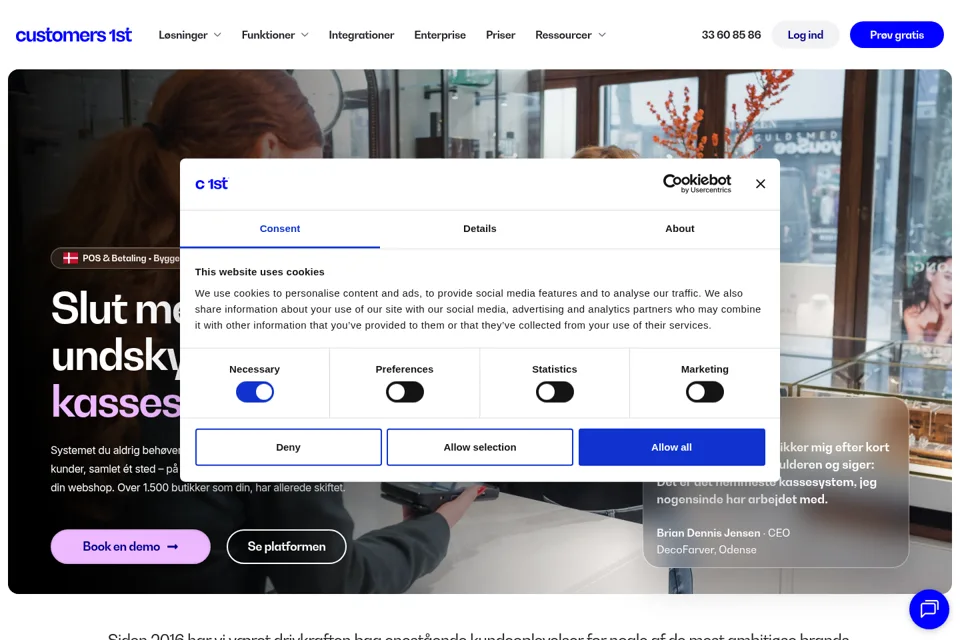Screen dimensions: 960x640
Task: Expand the Funktioner dropdown menu
Action: coord(275,35)
